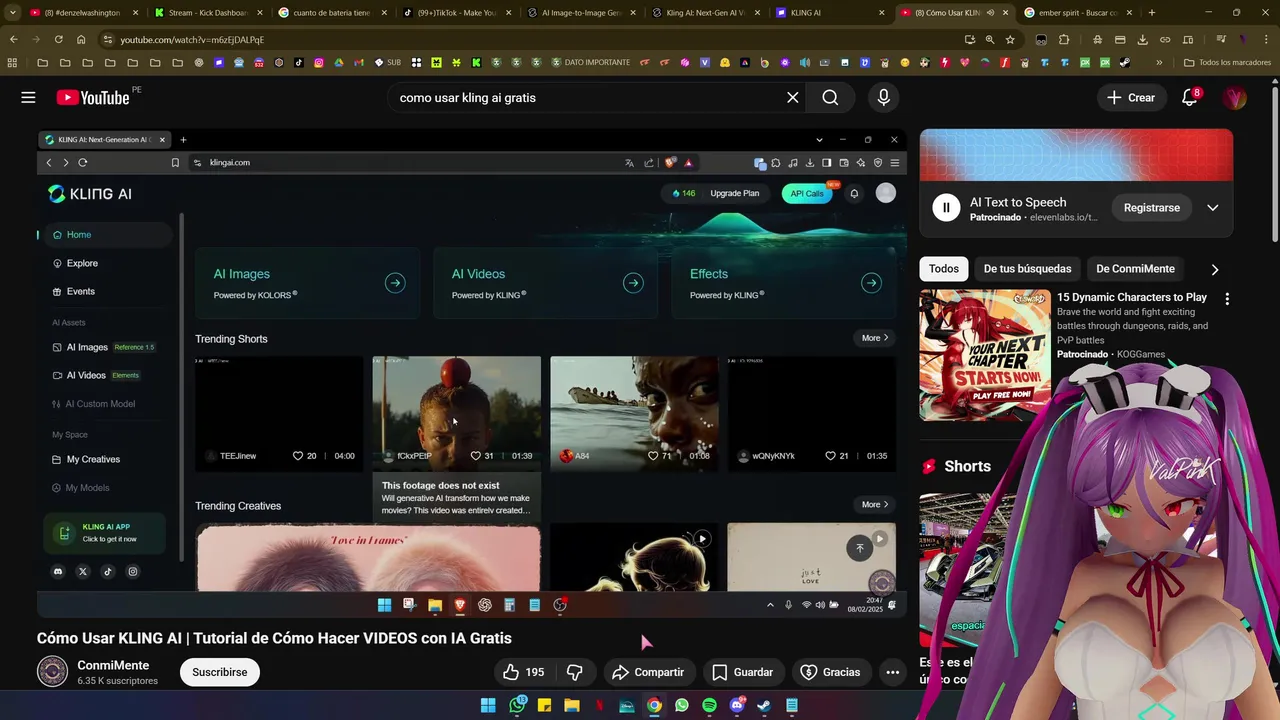Open ConmiMente channel avatar

[x=52, y=672]
